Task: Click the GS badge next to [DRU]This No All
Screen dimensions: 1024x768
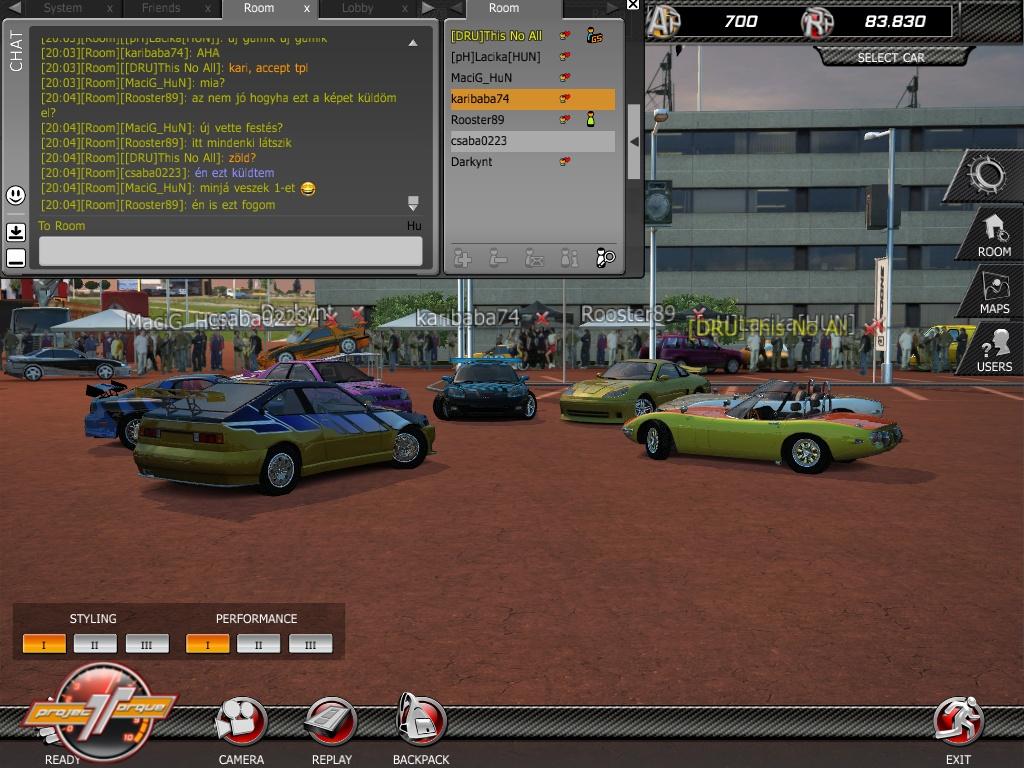Action: (x=594, y=36)
